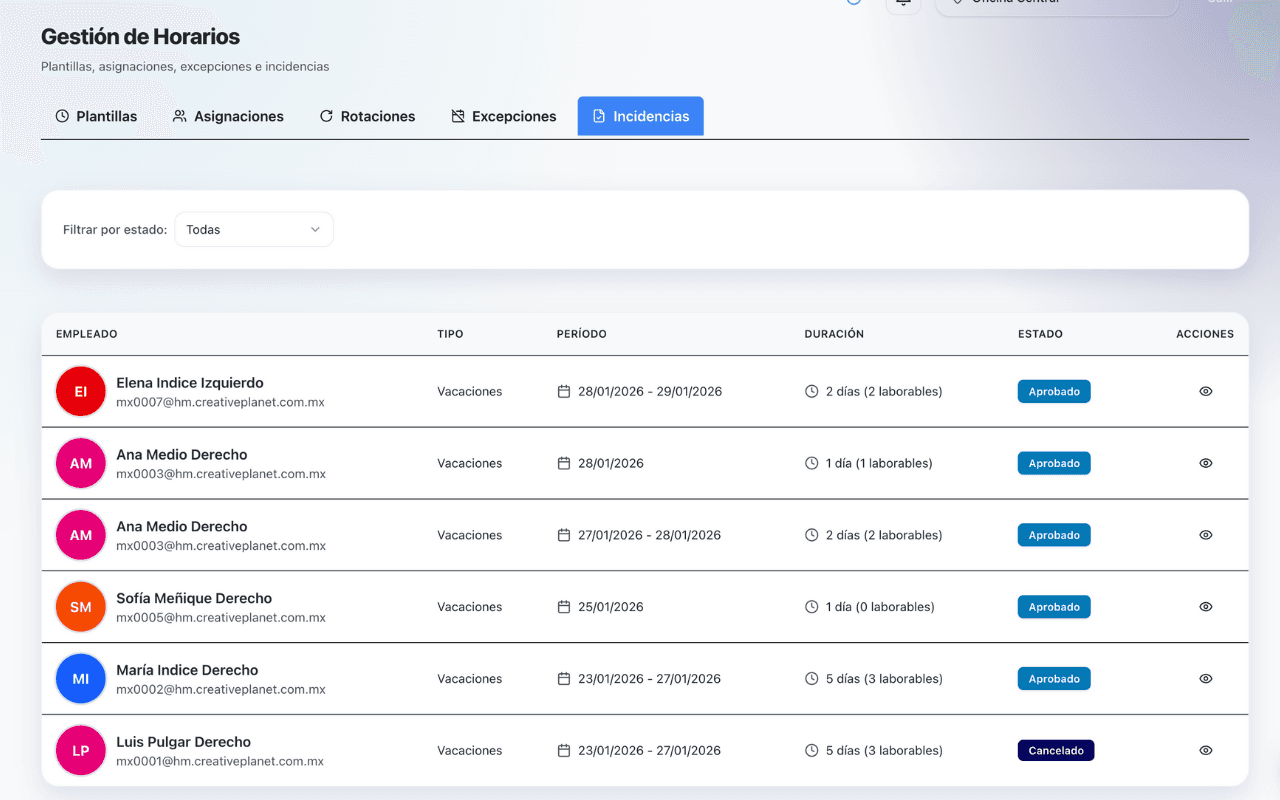Select the Rotaciones rotation icon

pos(326,116)
